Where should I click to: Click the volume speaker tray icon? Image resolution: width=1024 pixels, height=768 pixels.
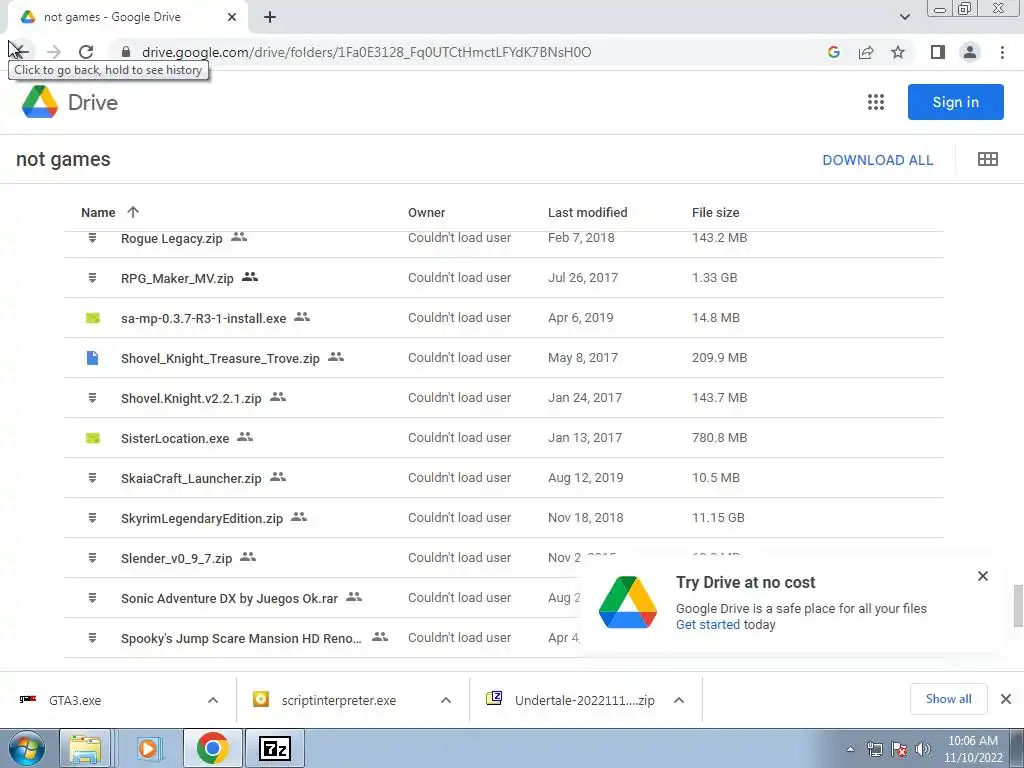[922, 749]
